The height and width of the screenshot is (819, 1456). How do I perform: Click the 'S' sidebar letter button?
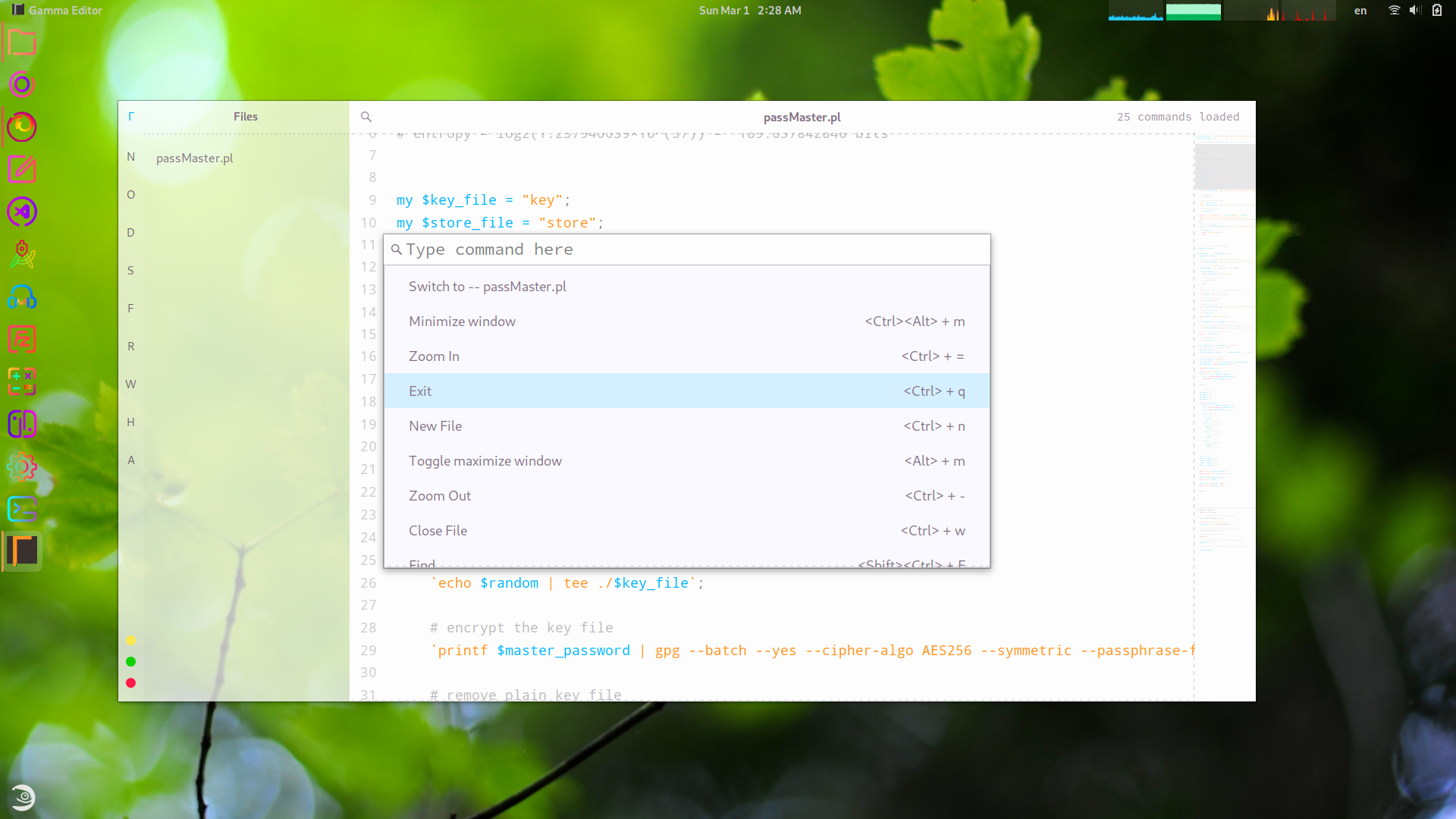[x=130, y=271]
